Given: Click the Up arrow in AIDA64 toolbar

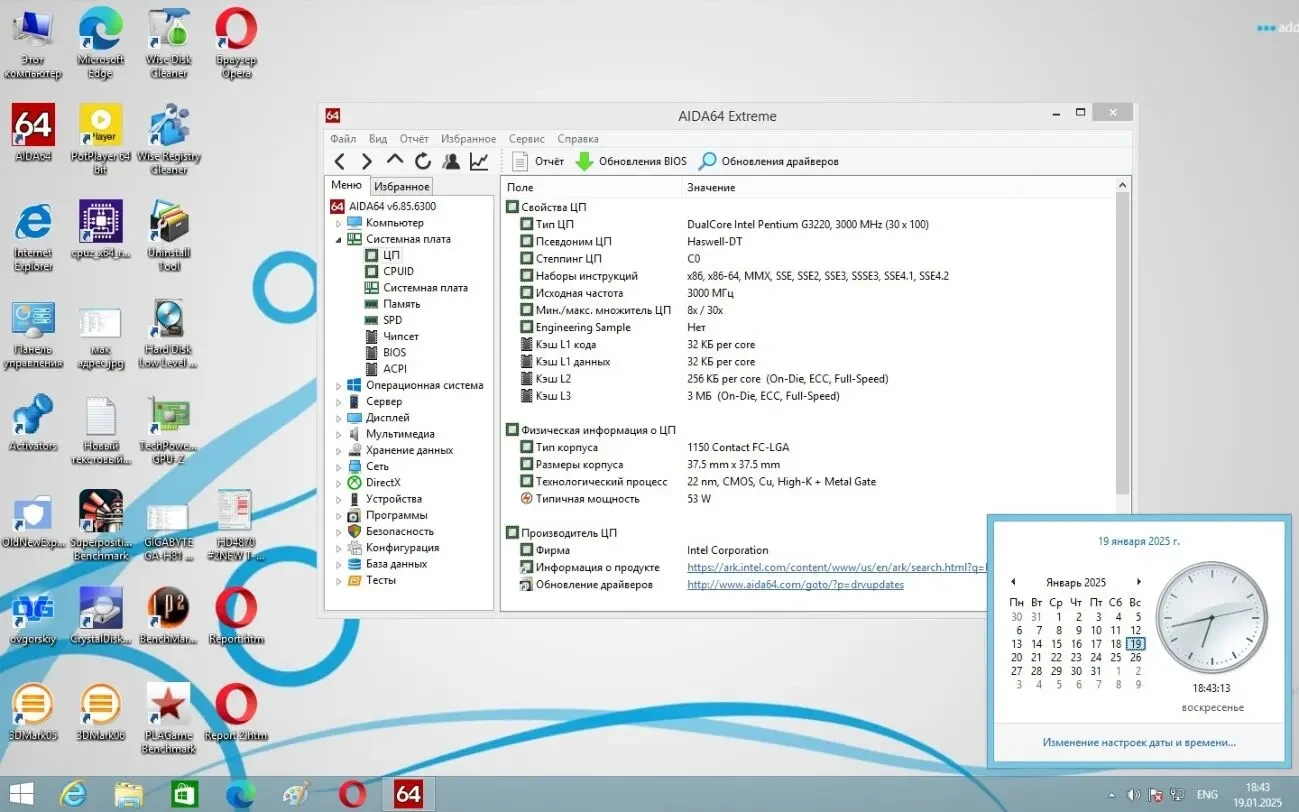Looking at the screenshot, I should coord(395,161).
